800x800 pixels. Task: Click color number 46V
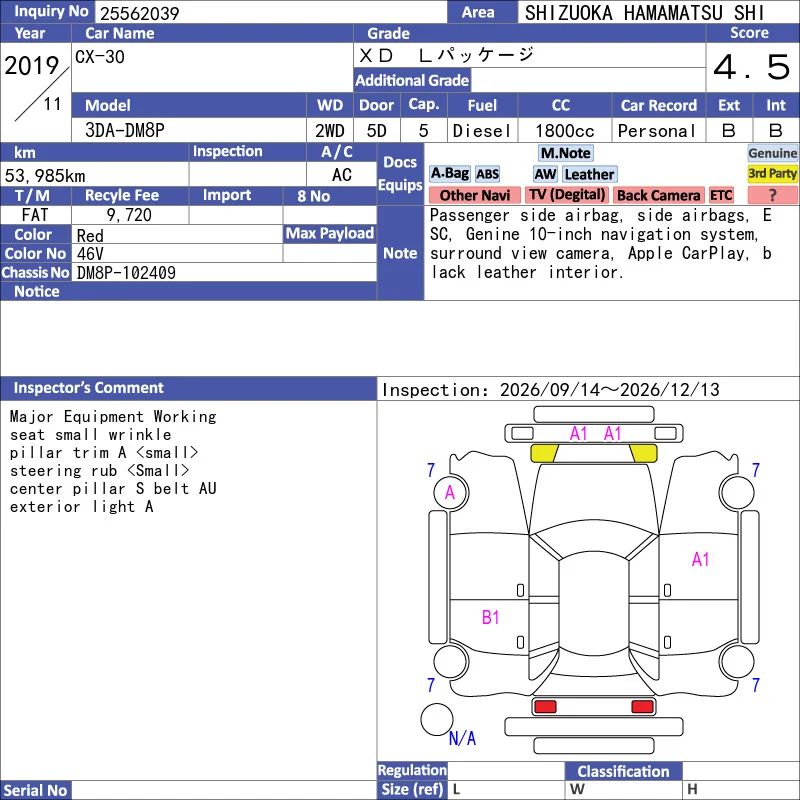(x=90, y=254)
